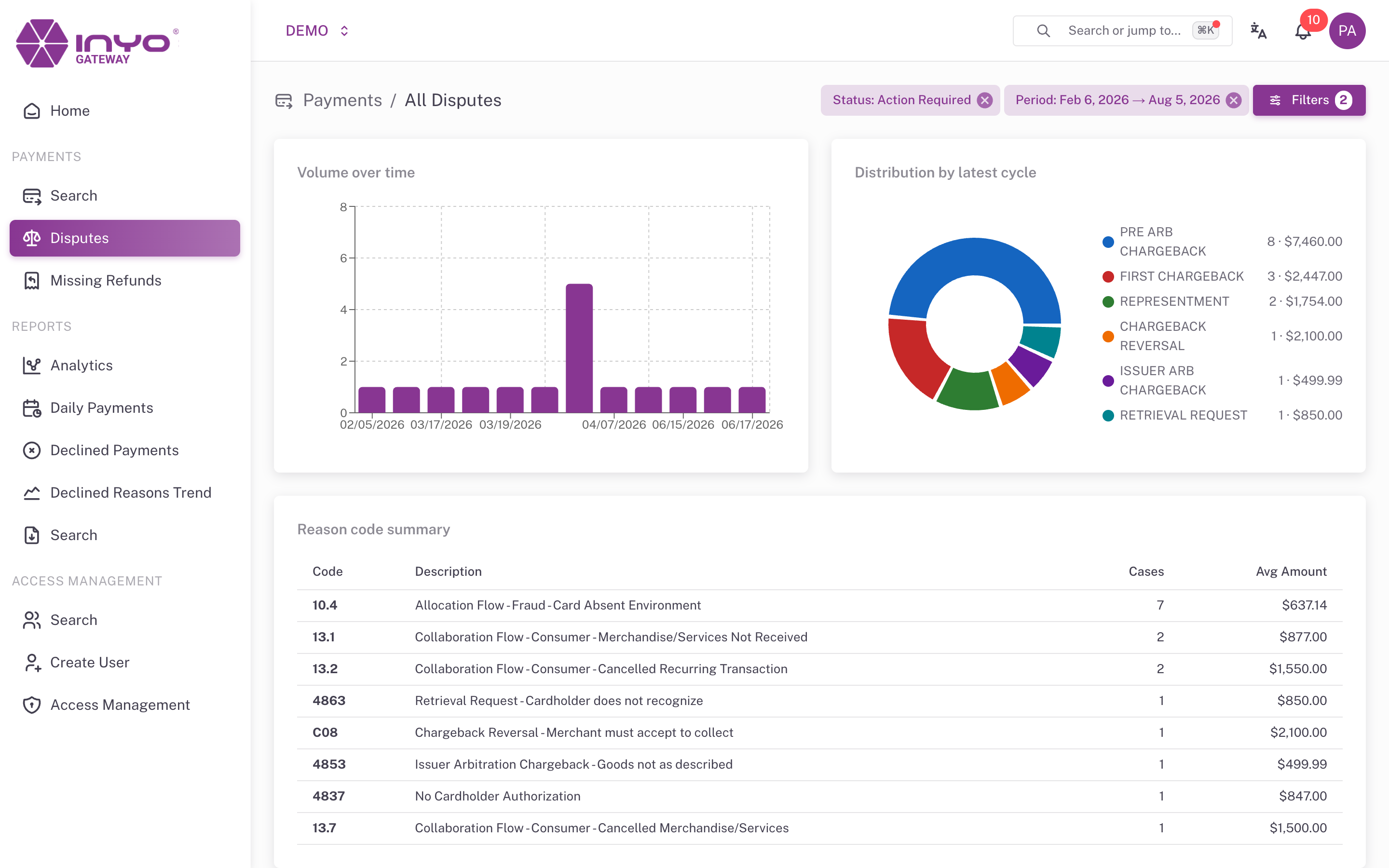Open the Home page in the sidebar

pos(124,111)
